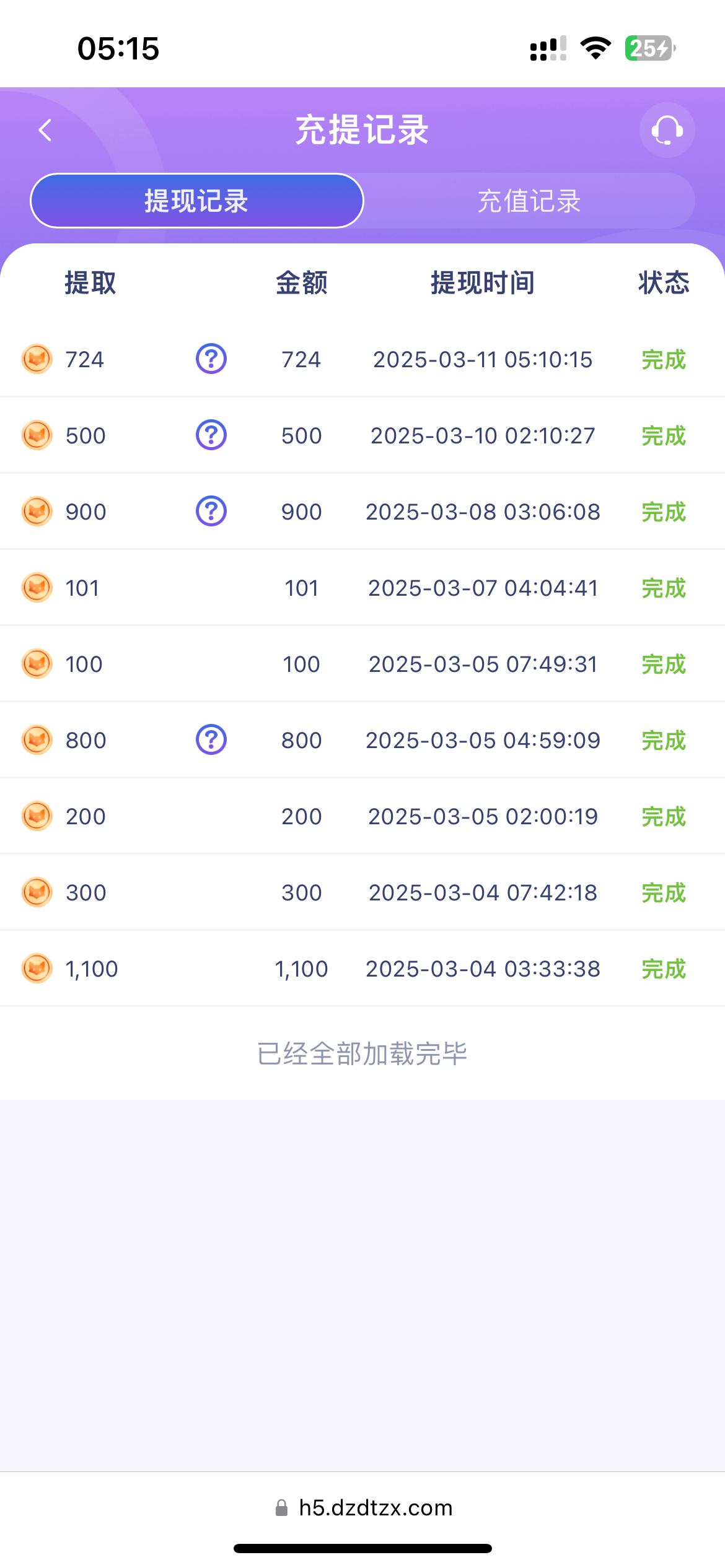
Task: Switch to the 充值记录 tab
Action: [x=529, y=201]
